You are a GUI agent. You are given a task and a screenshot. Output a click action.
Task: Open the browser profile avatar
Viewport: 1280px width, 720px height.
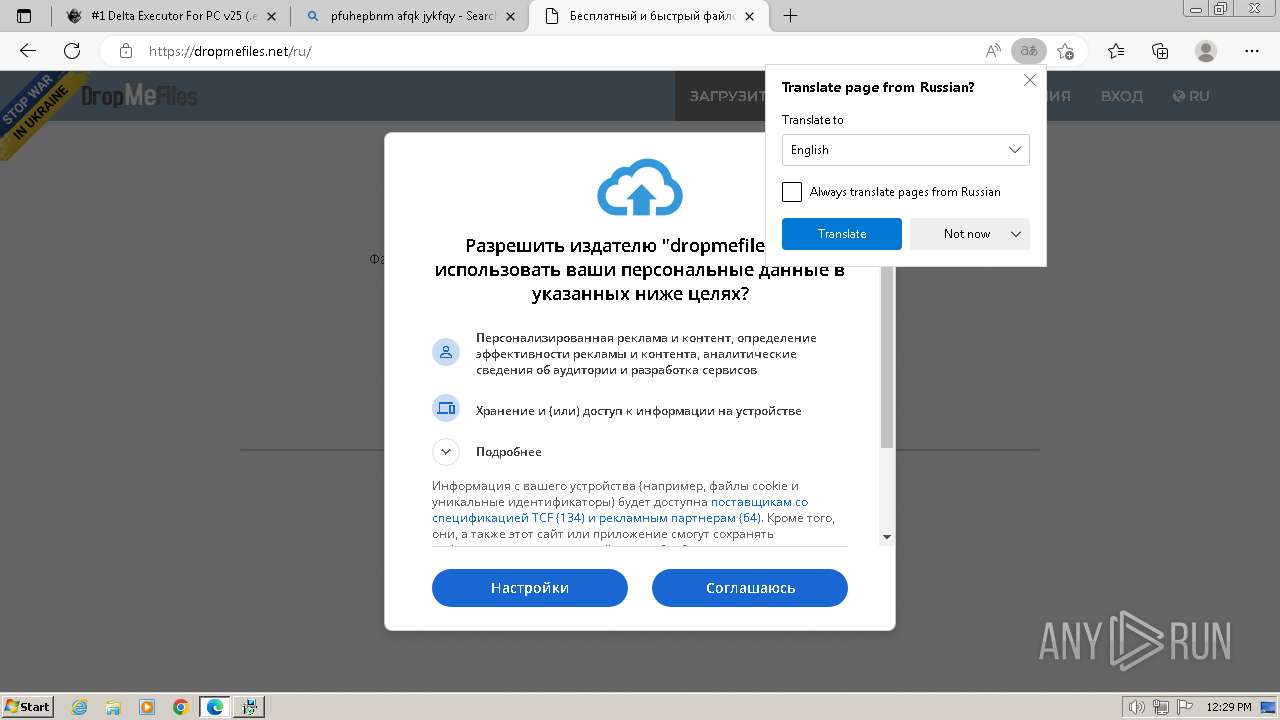point(1206,51)
